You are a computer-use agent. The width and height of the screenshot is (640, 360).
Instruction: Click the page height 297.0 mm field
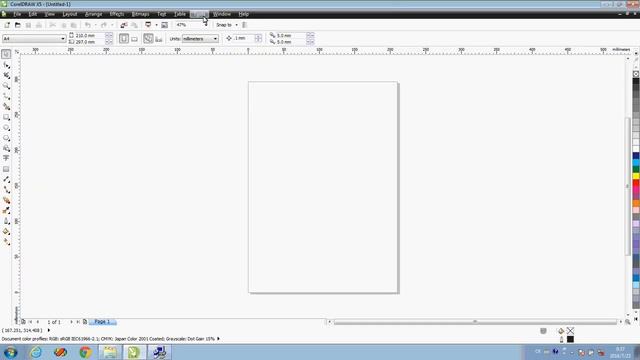90,42
